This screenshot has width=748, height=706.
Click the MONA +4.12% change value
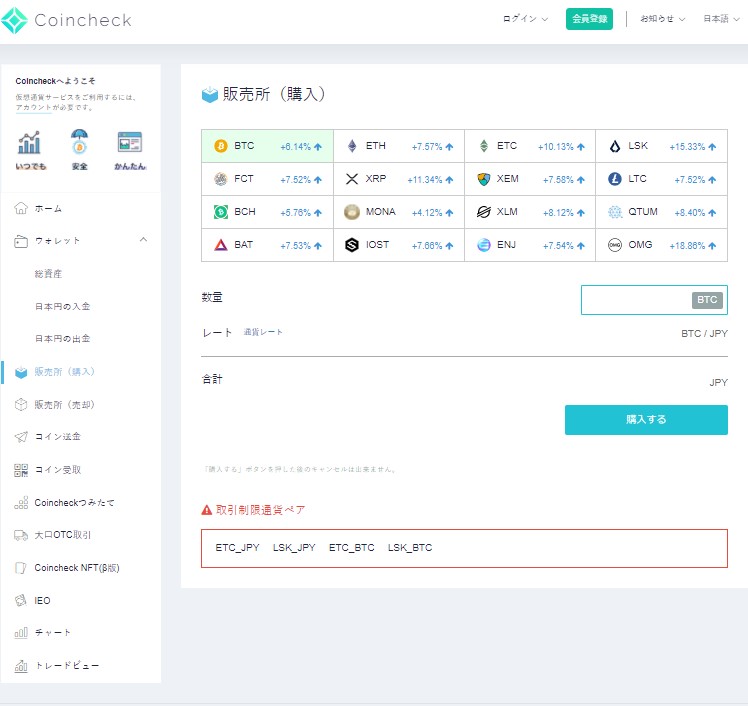point(427,213)
